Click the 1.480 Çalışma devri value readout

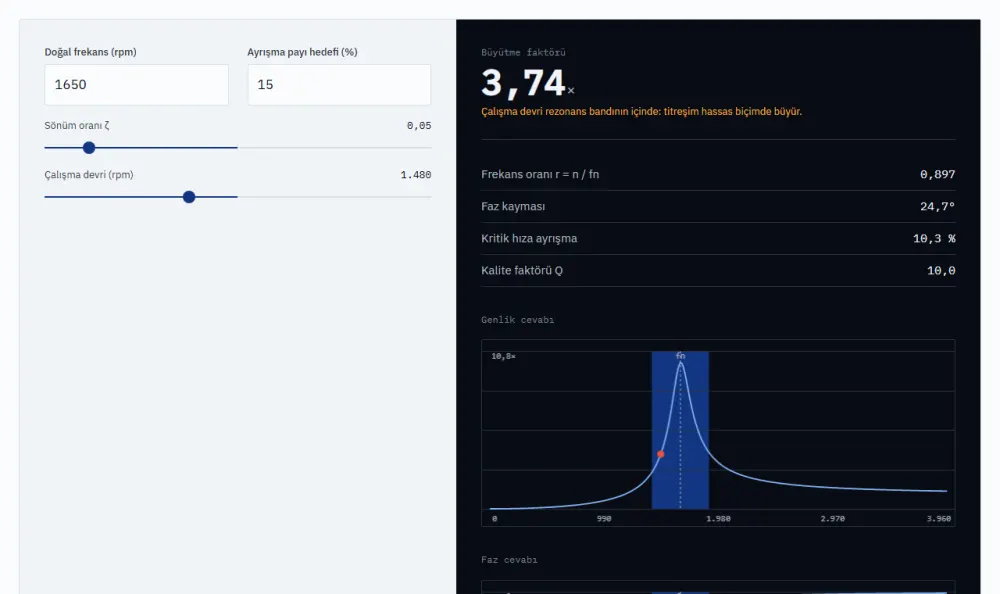click(x=416, y=175)
